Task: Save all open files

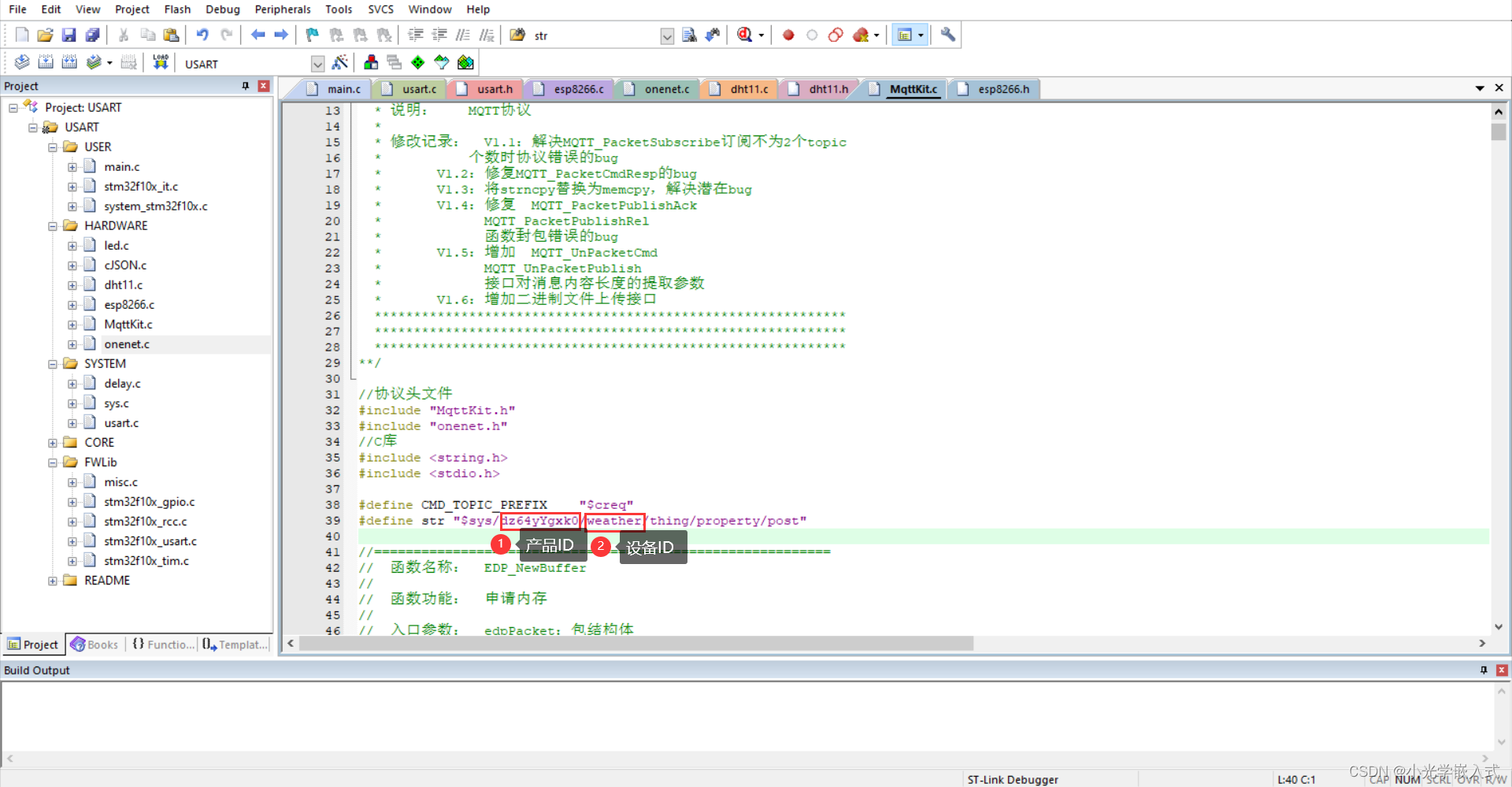Action: coord(93,35)
